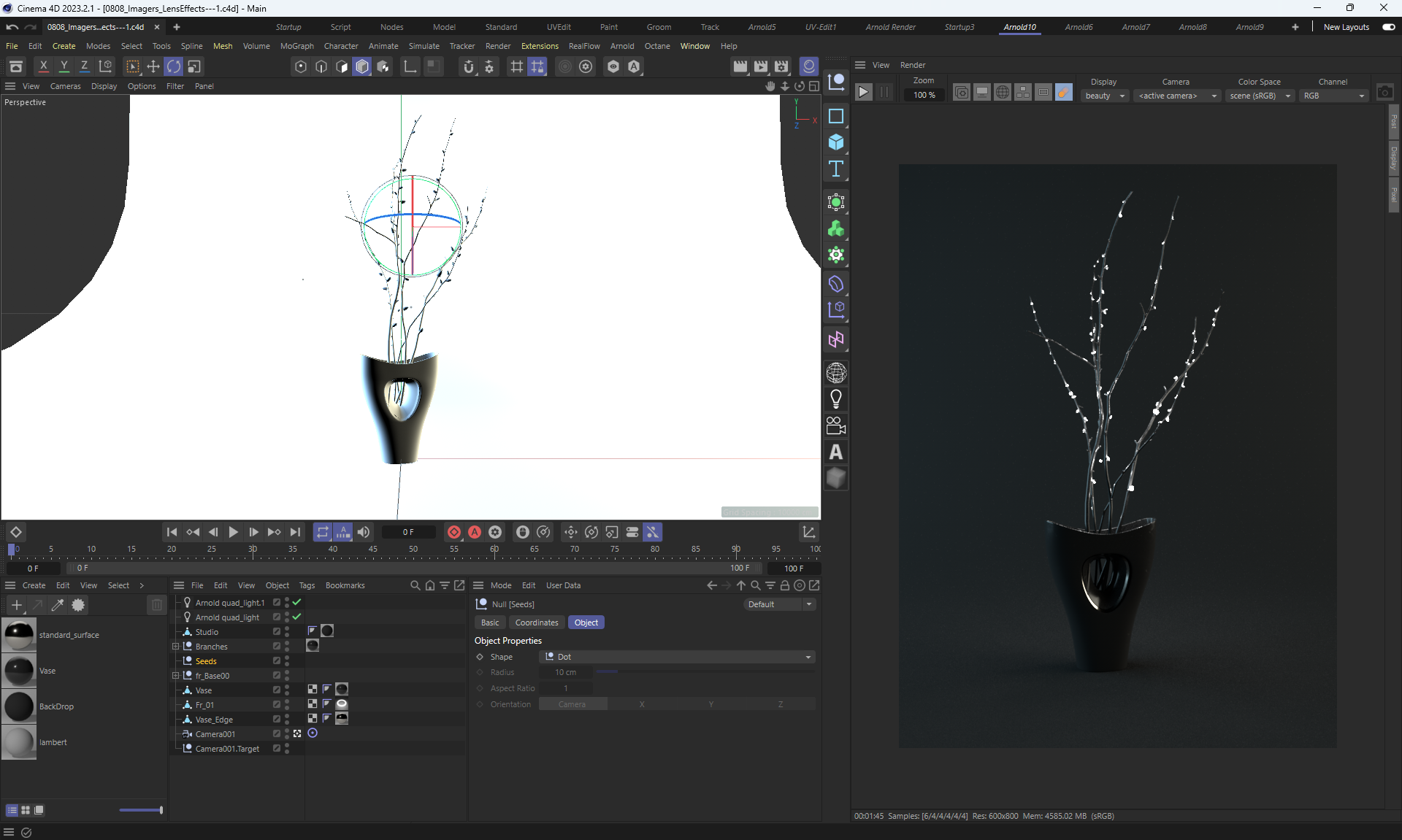
Task: Click the record active objects keyframe button
Action: [454, 532]
